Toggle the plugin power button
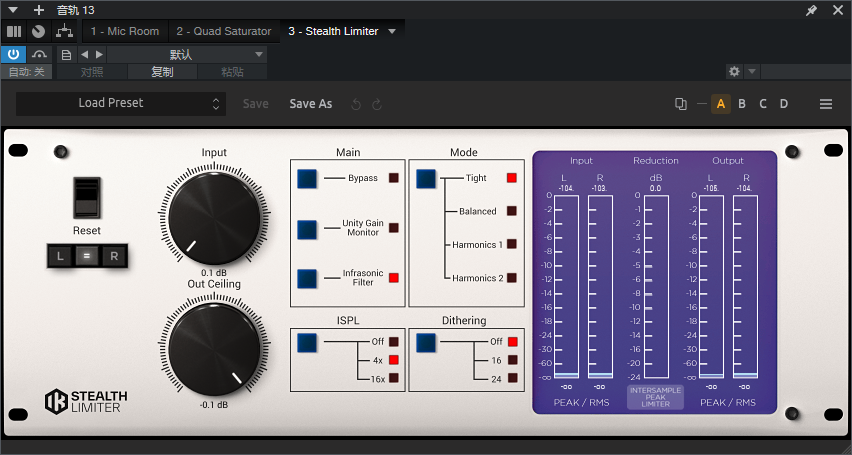The image size is (852, 455). tap(14, 54)
